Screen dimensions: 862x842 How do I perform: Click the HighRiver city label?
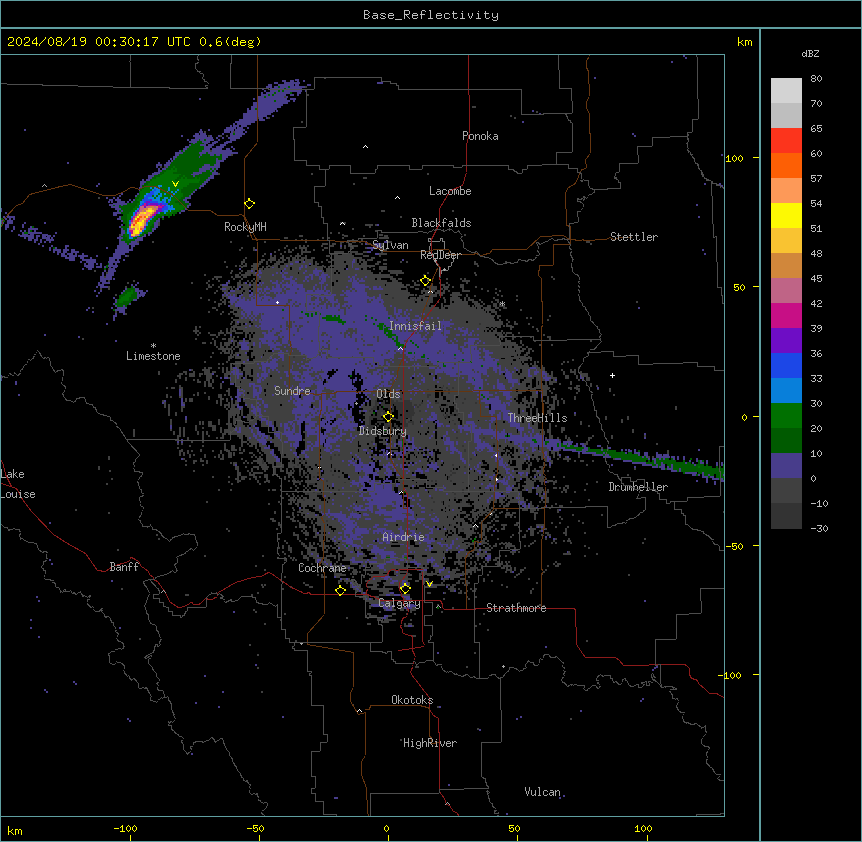click(x=430, y=743)
